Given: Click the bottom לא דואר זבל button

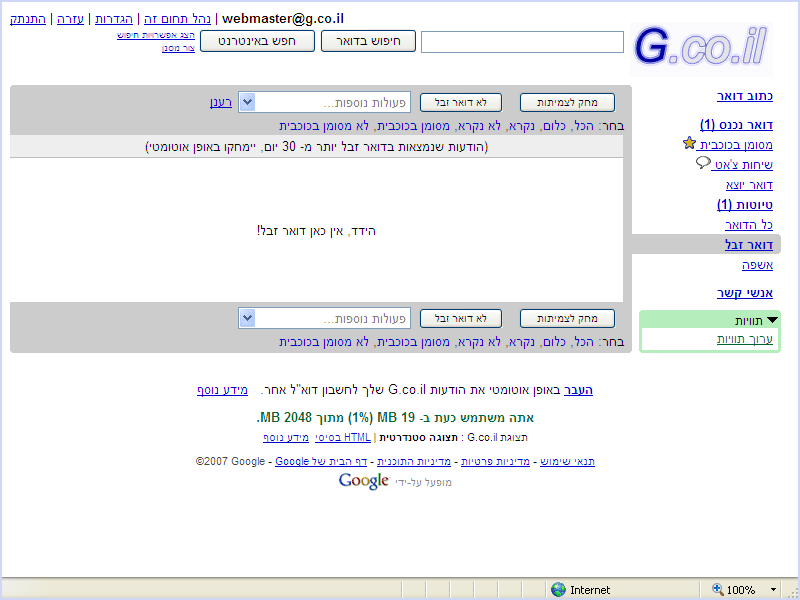Looking at the screenshot, I should coord(461,318).
